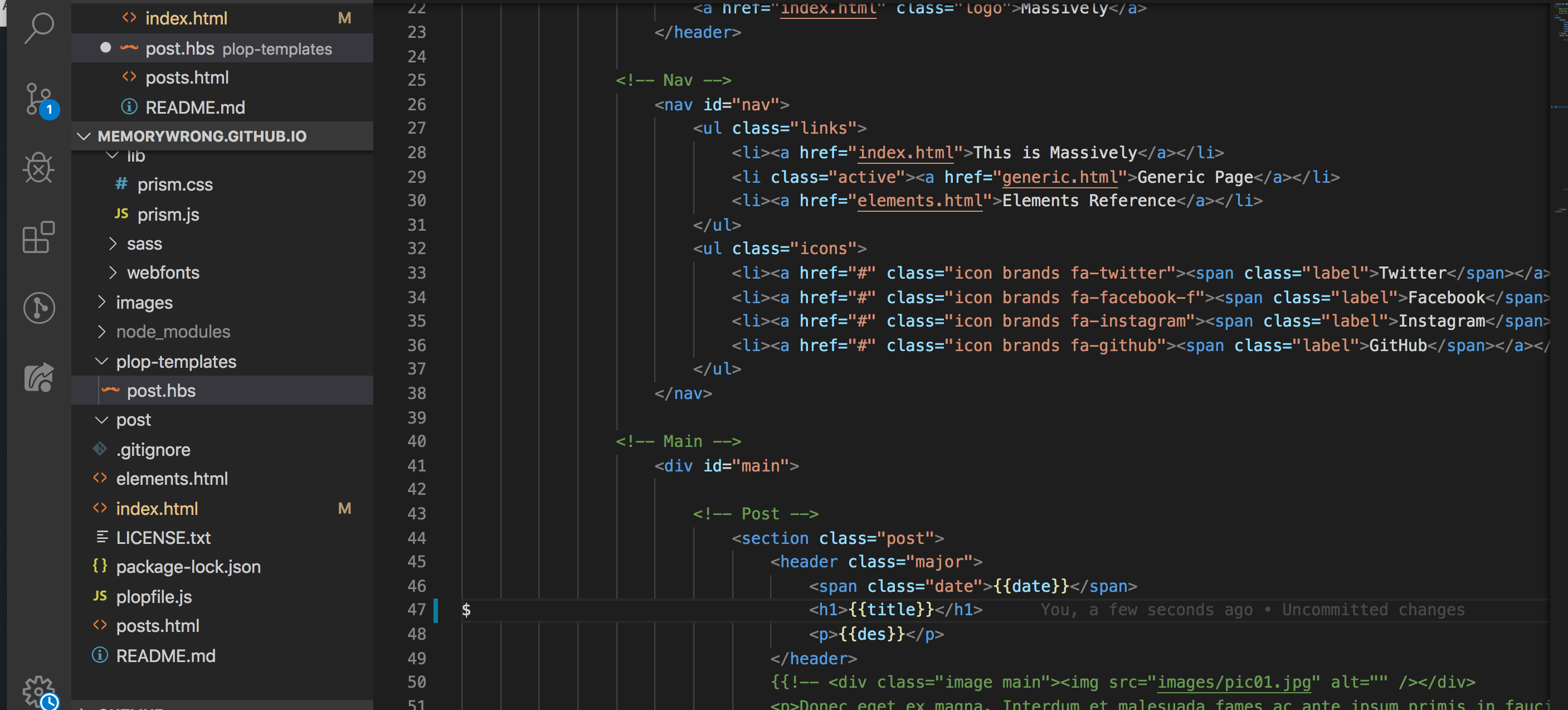Image resolution: width=1568 pixels, height=710 pixels.
Task: Collapse the plop-templates folder
Action: click(x=222, y=361)
